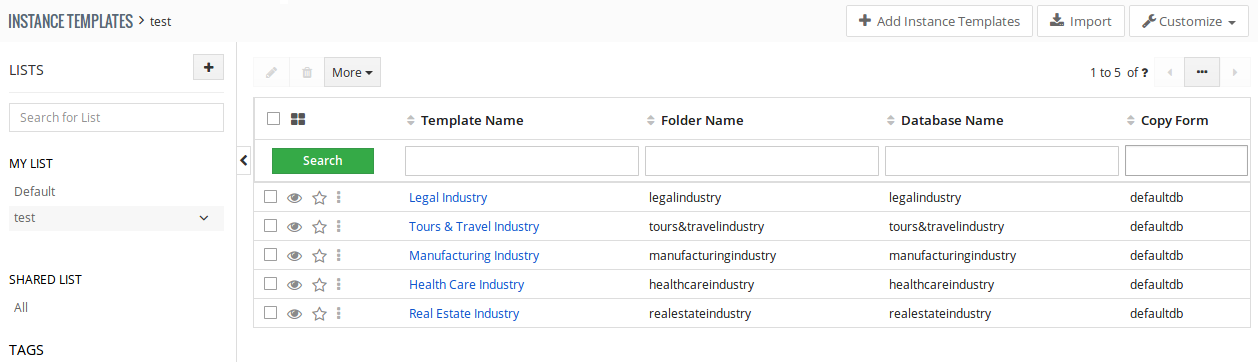Screen dimensions: 1258x362
Task: Click the grid view icon in header
Action: (297, 119)
